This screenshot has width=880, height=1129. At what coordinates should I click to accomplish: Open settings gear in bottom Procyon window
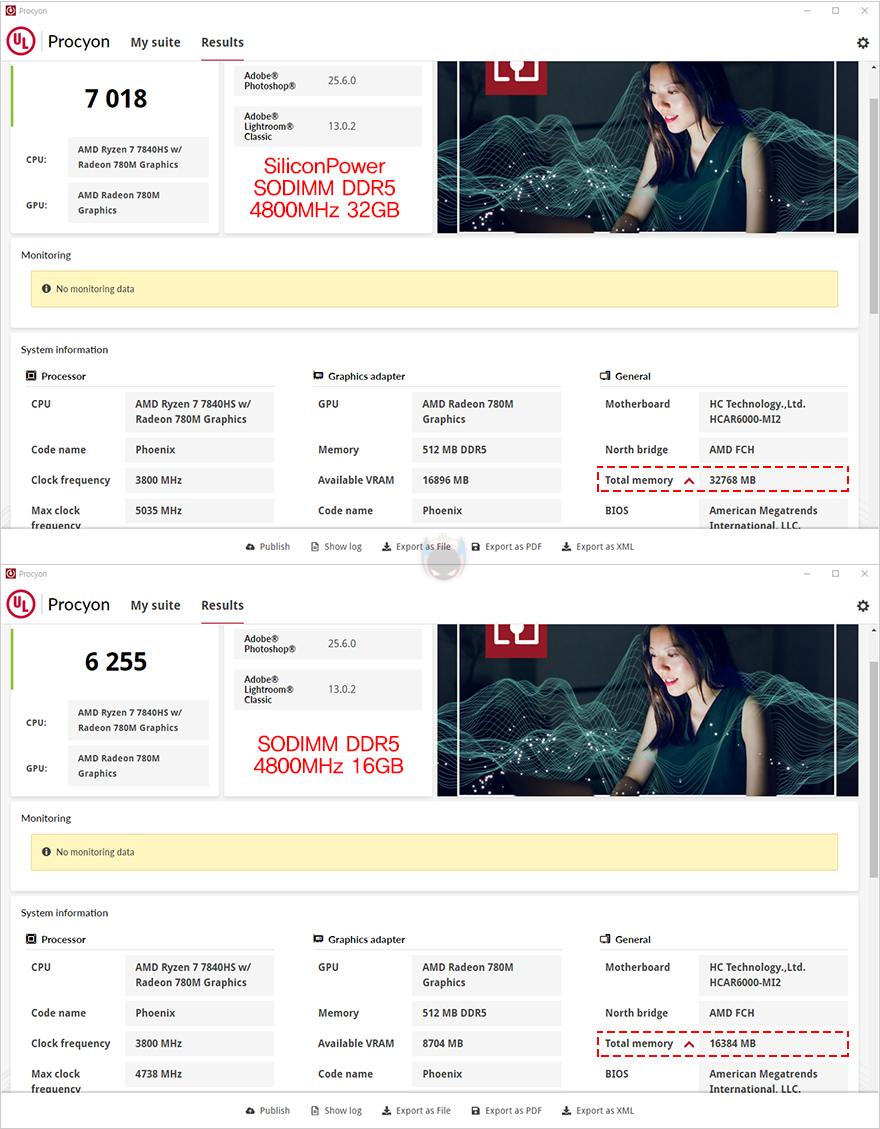[x=863, y=606]
